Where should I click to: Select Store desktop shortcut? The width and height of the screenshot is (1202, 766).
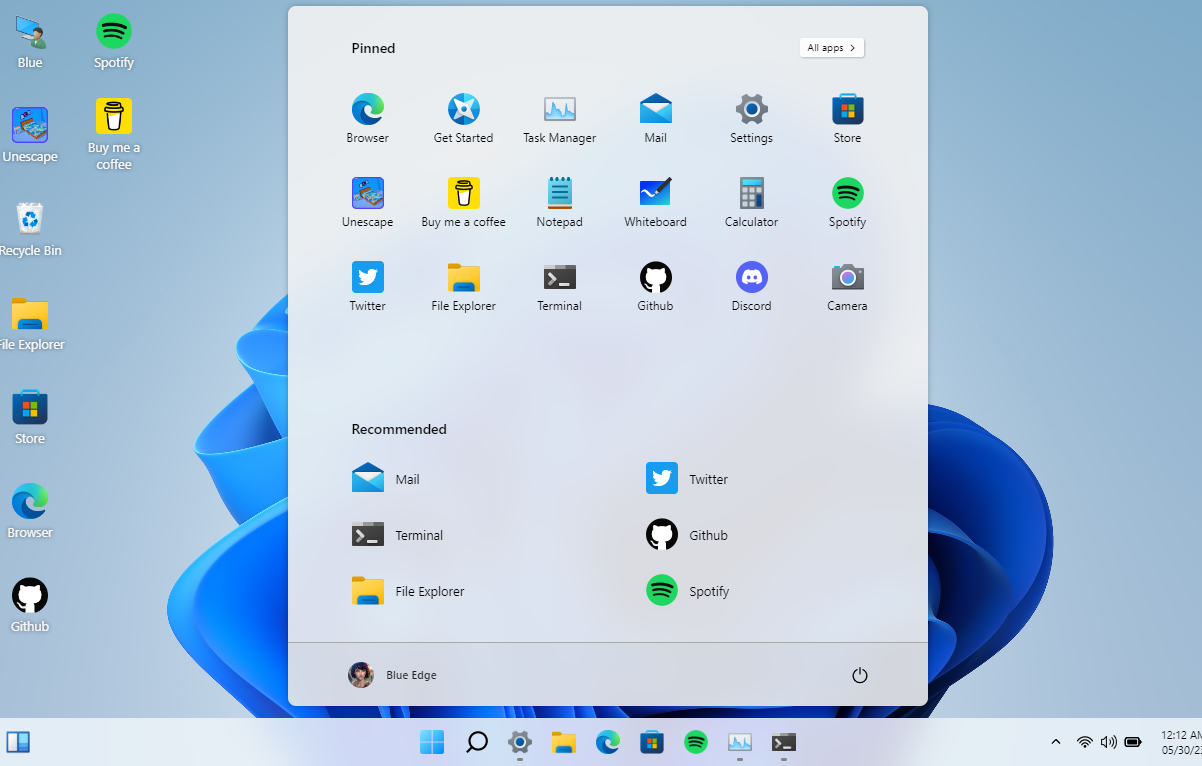(30, 418)
